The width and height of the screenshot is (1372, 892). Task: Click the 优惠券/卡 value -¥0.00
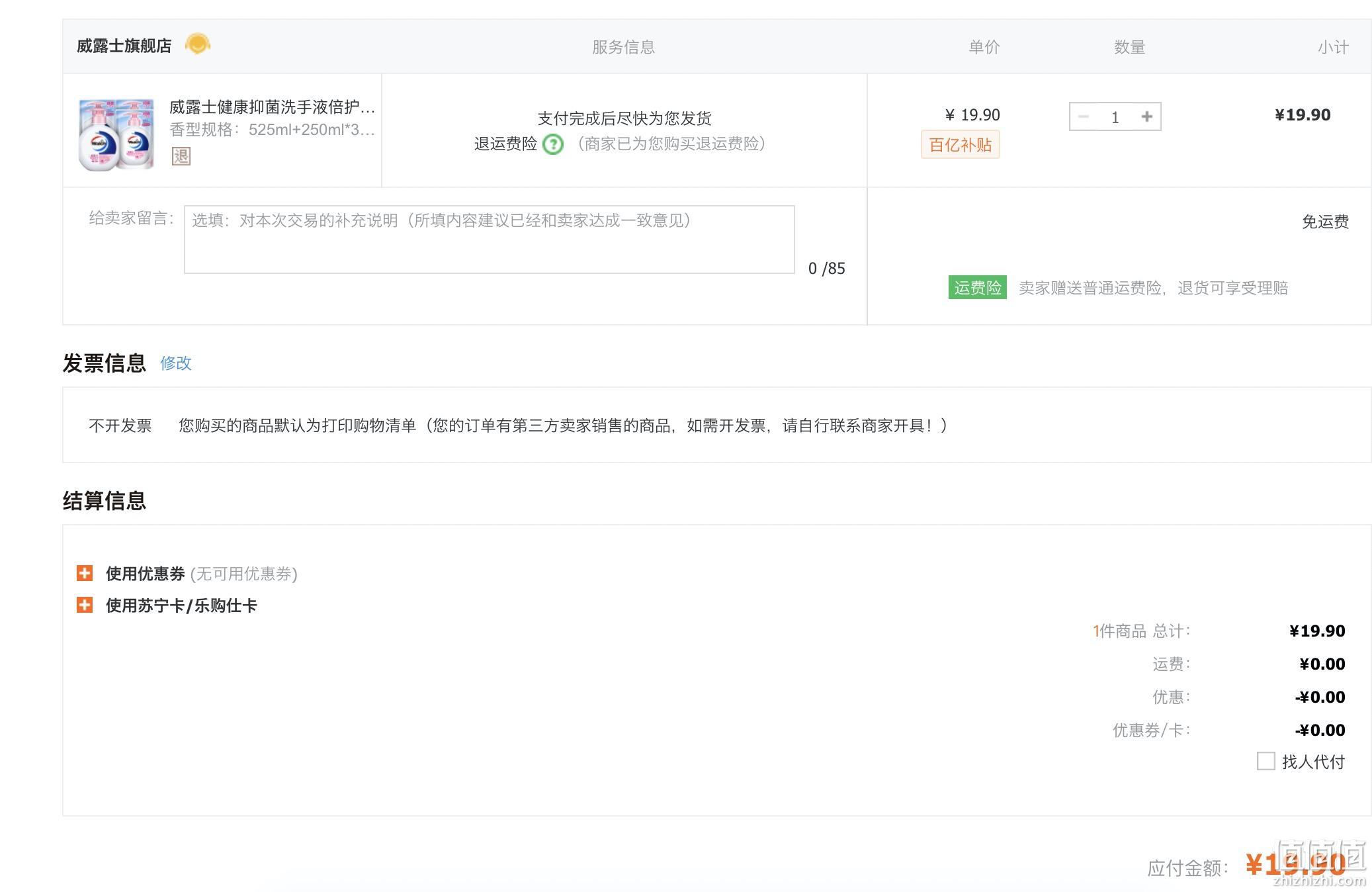(x=1320, y=730)
